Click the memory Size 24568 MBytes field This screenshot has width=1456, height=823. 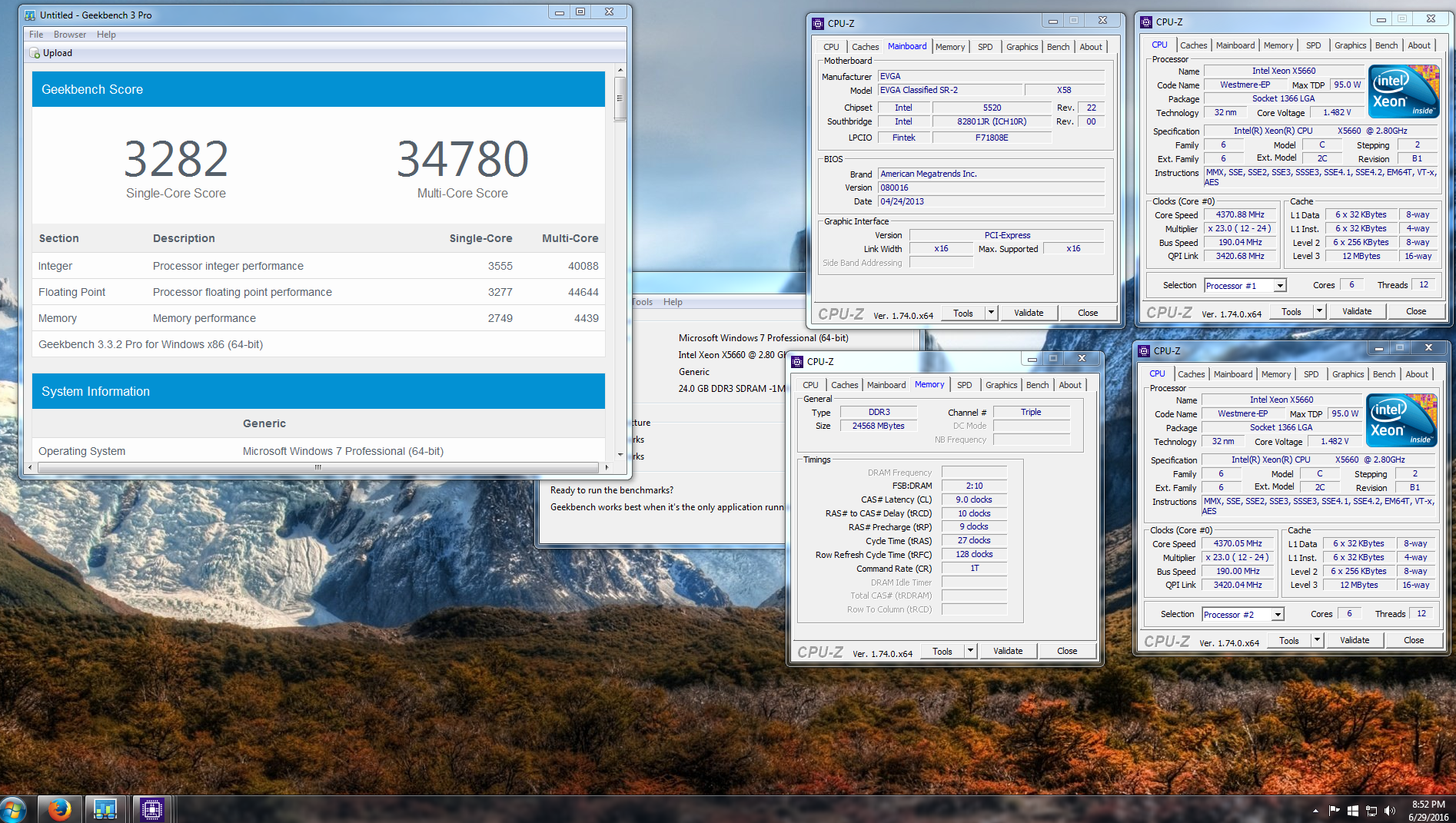879,426
